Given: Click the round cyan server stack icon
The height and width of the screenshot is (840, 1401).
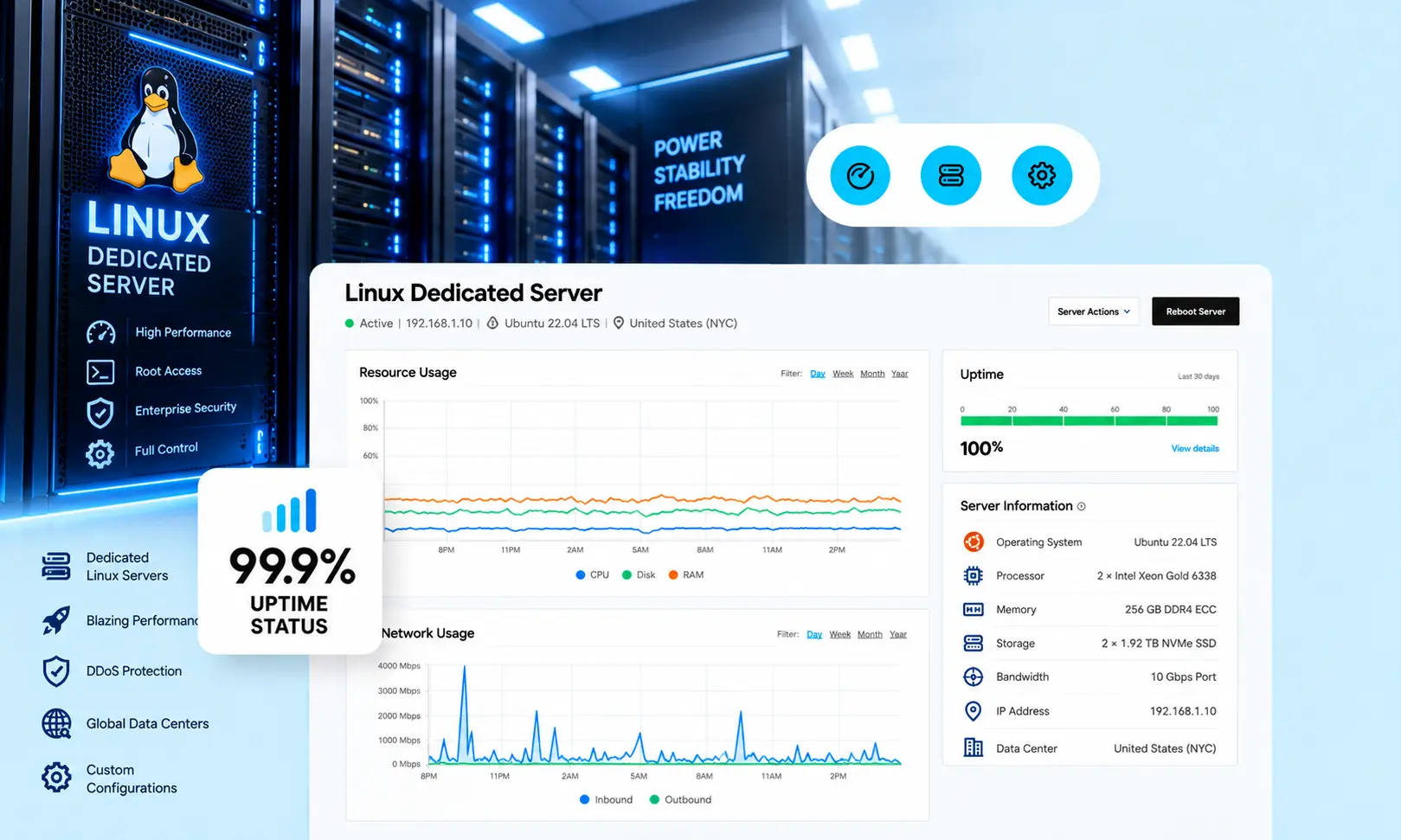Looking at the screenshot, I should [951, 176].
